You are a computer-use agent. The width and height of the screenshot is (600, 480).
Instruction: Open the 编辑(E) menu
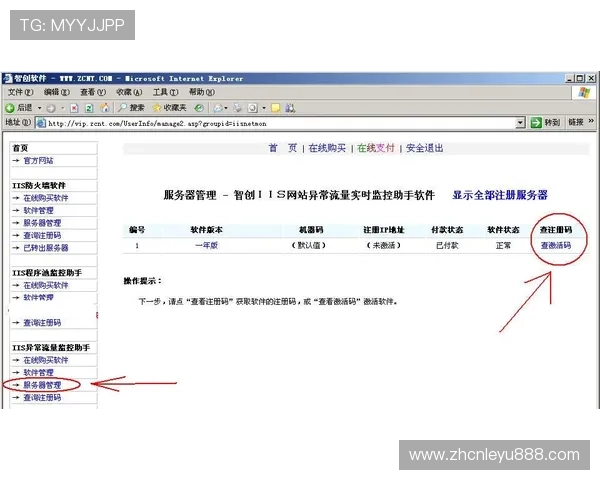point(57,92)
